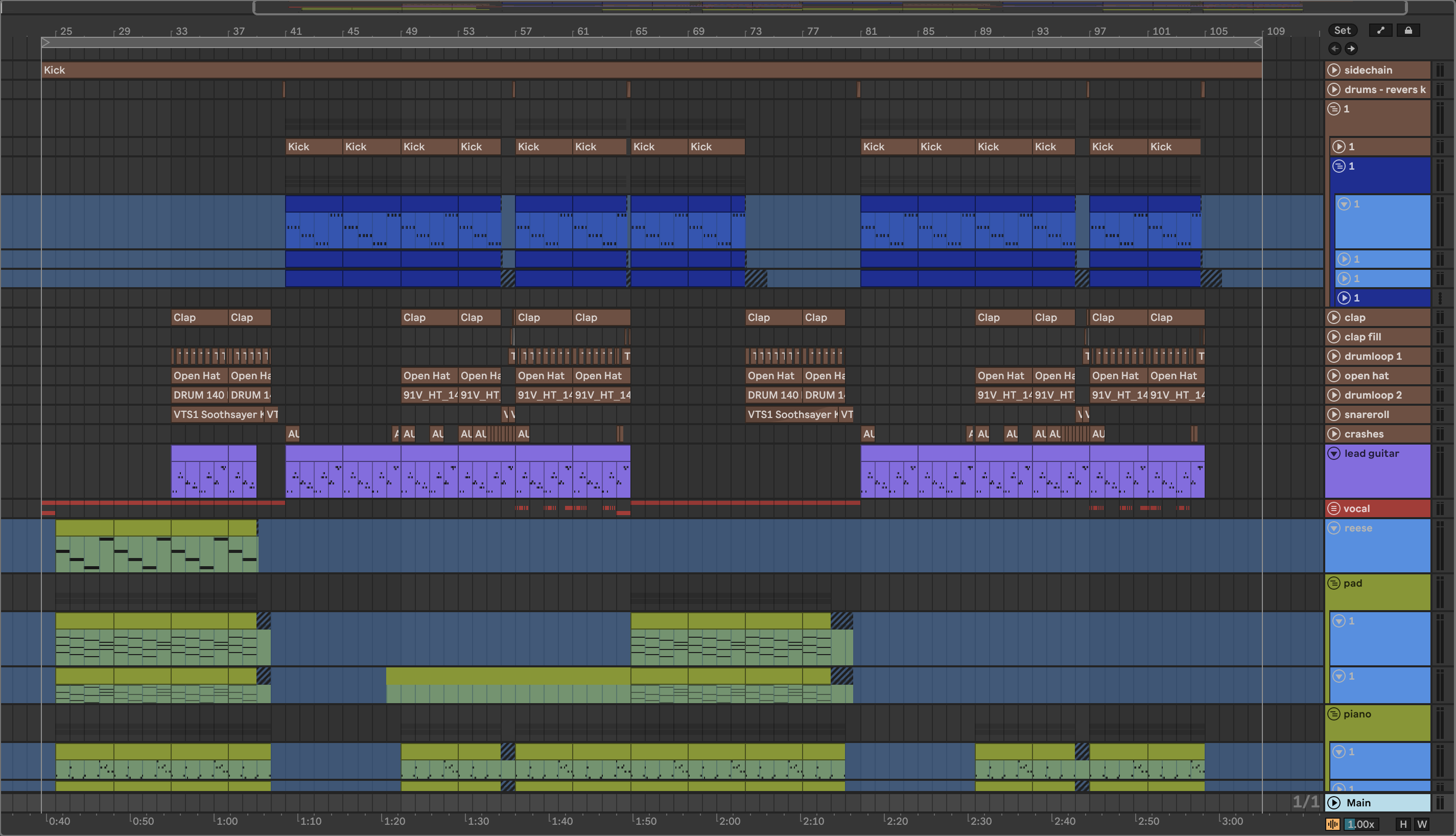This screenshot has height=836, width=1456.
Task: Fold the lead guitar track
Action: tap(1334, 454)
